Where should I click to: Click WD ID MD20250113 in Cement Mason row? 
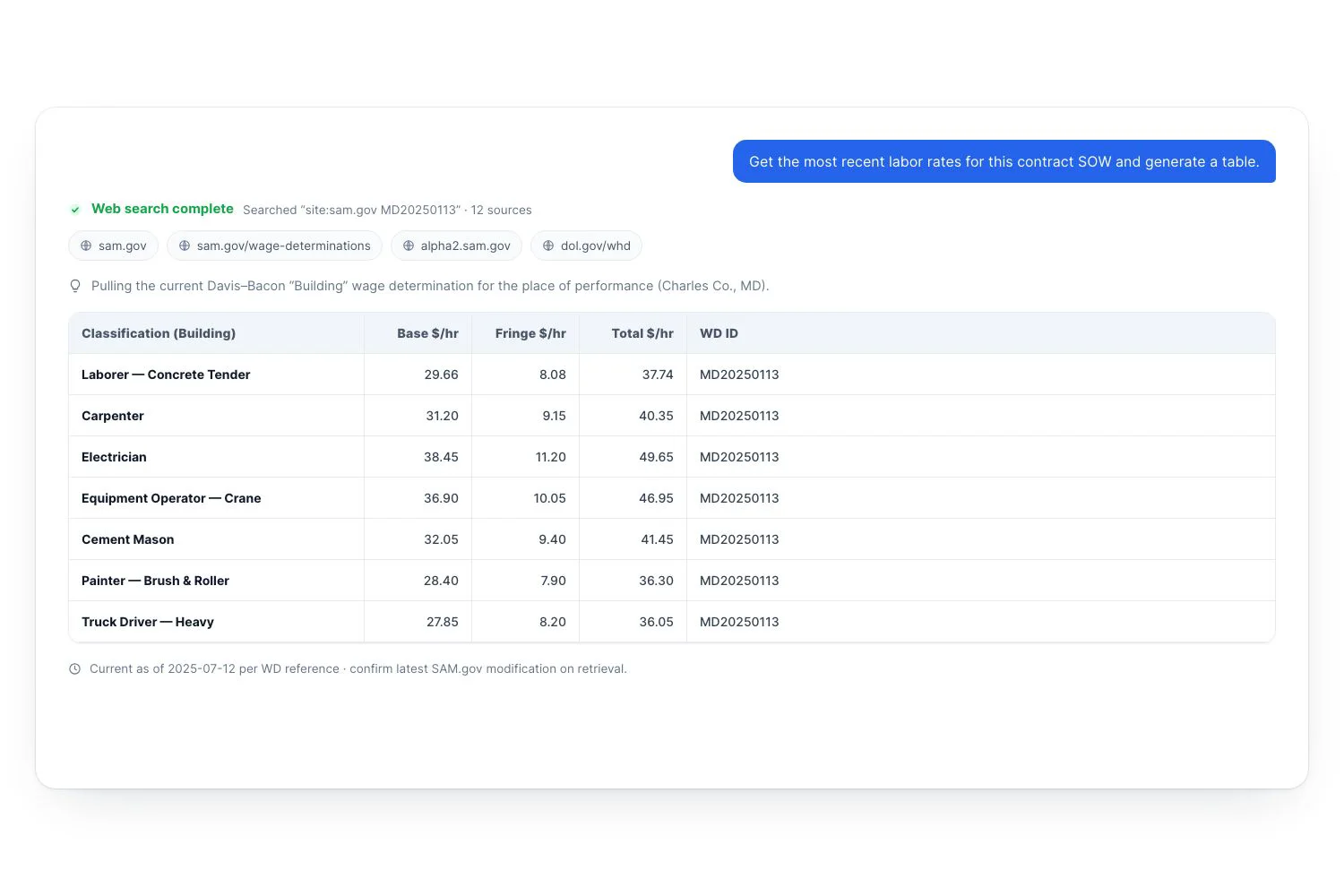click(739, 539)
